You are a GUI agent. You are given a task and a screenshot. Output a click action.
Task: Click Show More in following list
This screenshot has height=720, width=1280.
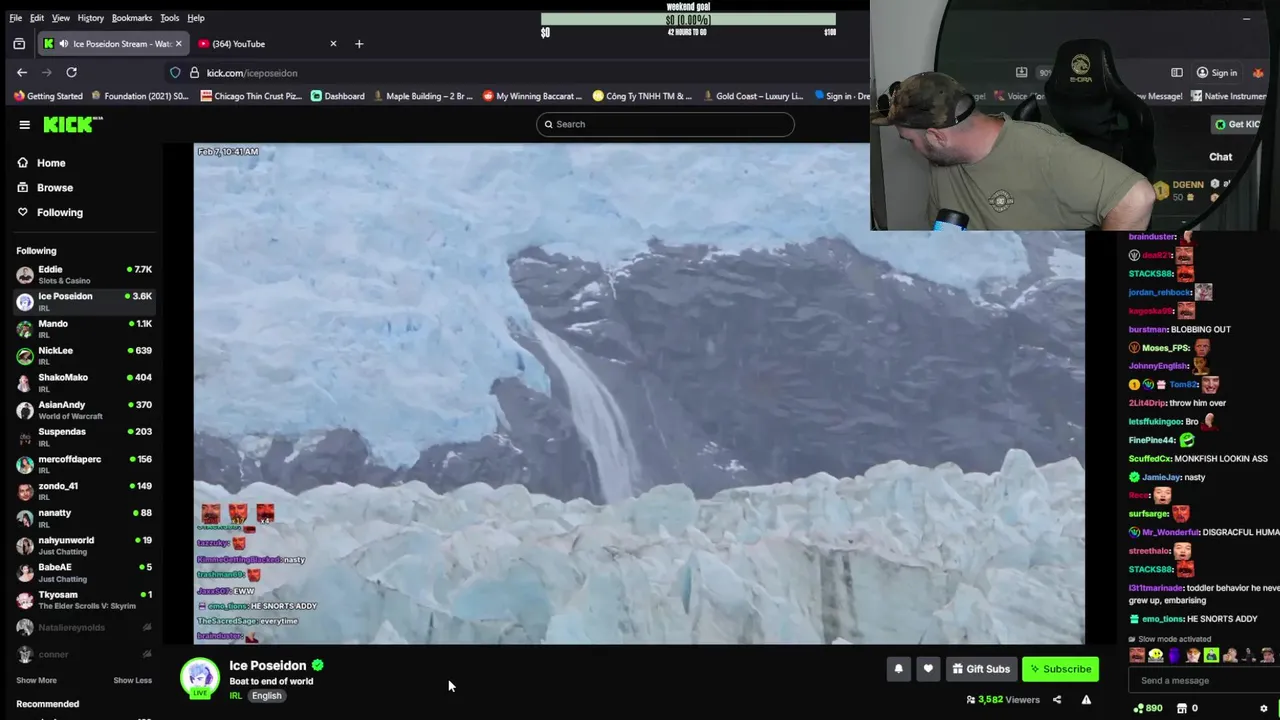[x=36, y=680]
